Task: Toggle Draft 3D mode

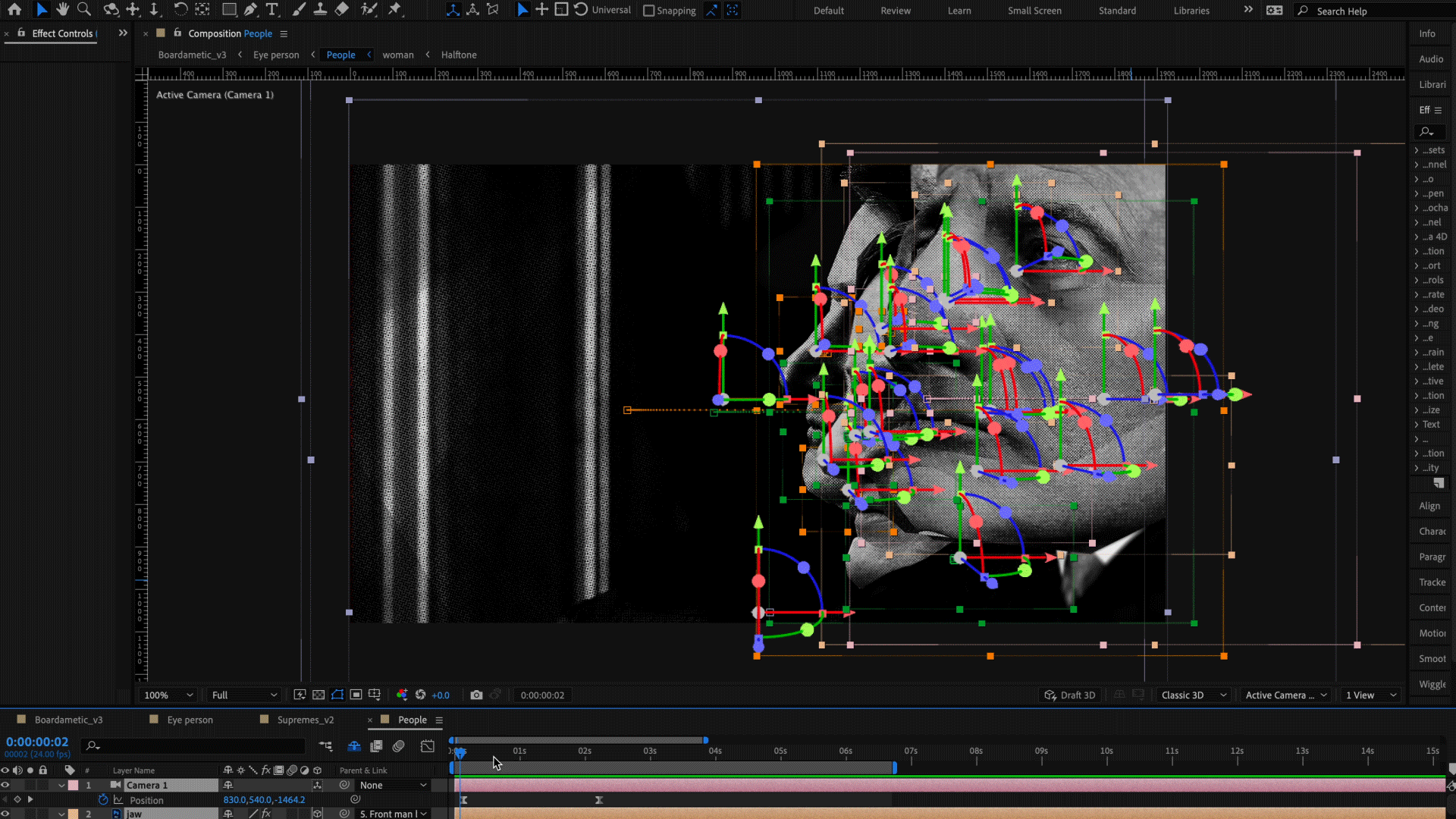Action: click(1070, 695)
